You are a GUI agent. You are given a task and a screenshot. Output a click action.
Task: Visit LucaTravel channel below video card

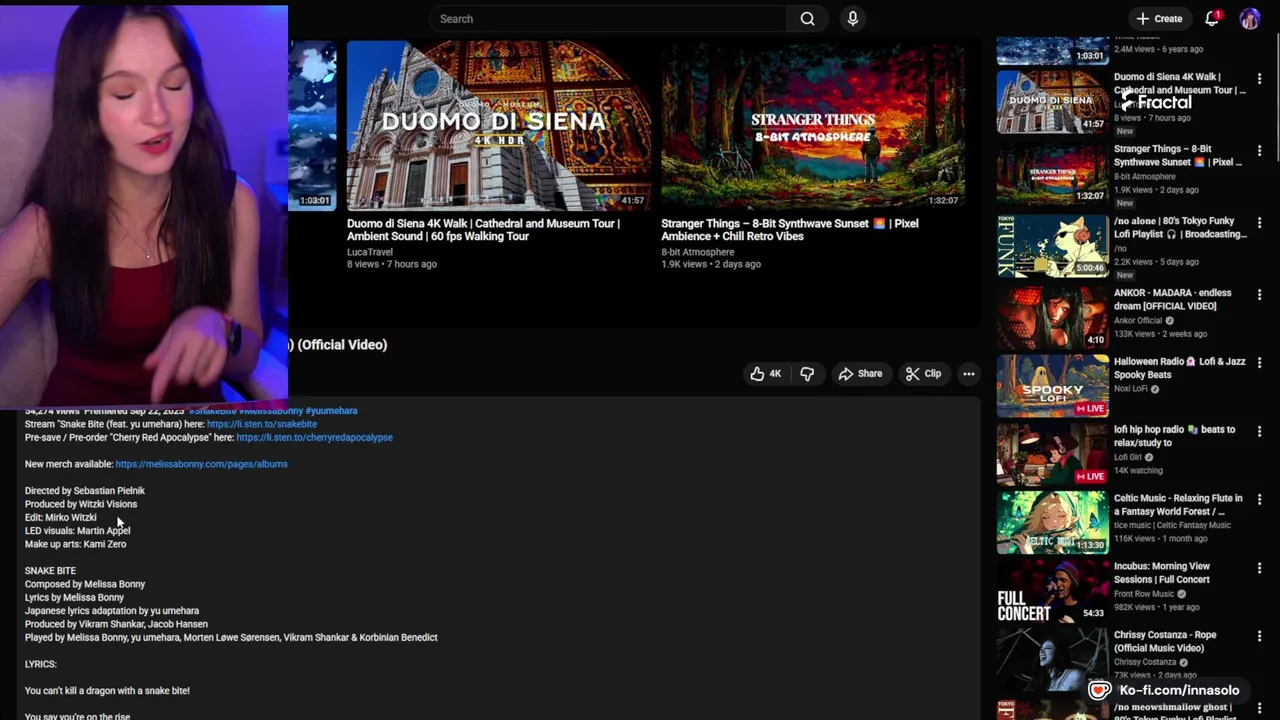369,252
